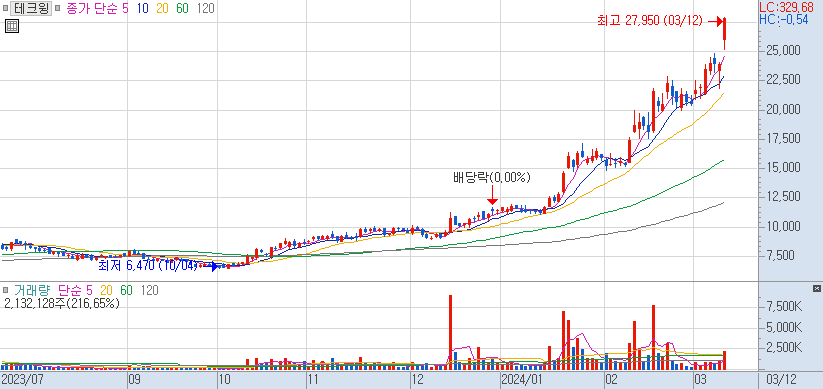Click the volume 단순 average label
The image size is (823, 389).
click(x=71, y=290)
